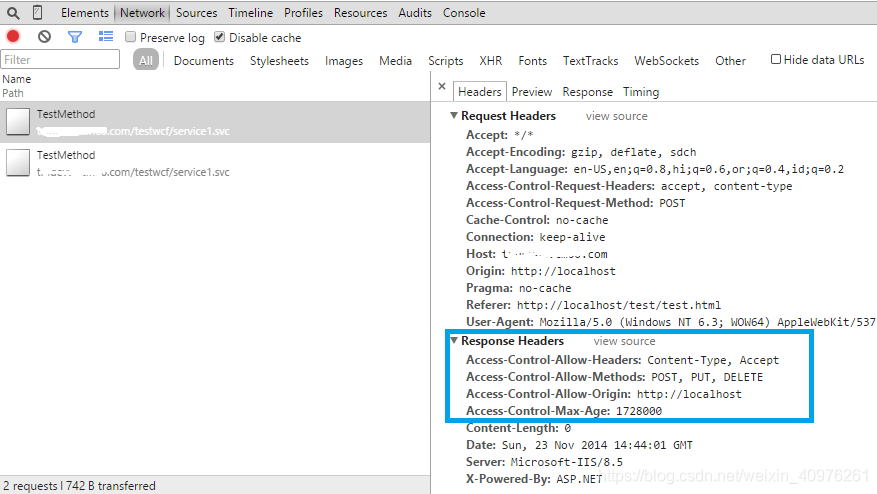Open the Response detail tab
Screen dimensions: 877x494
point(587,92)
